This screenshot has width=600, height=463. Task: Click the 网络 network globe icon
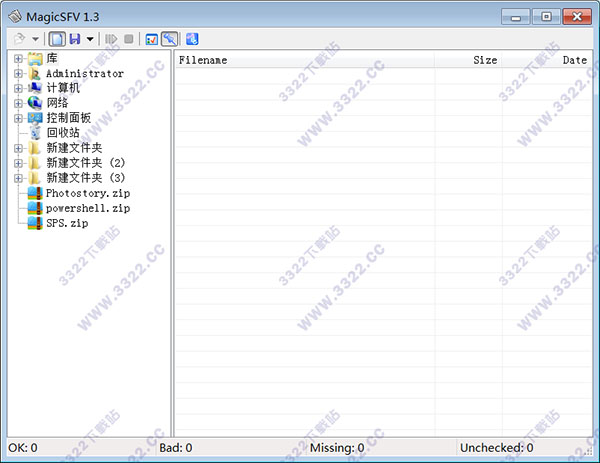[35, 103]
